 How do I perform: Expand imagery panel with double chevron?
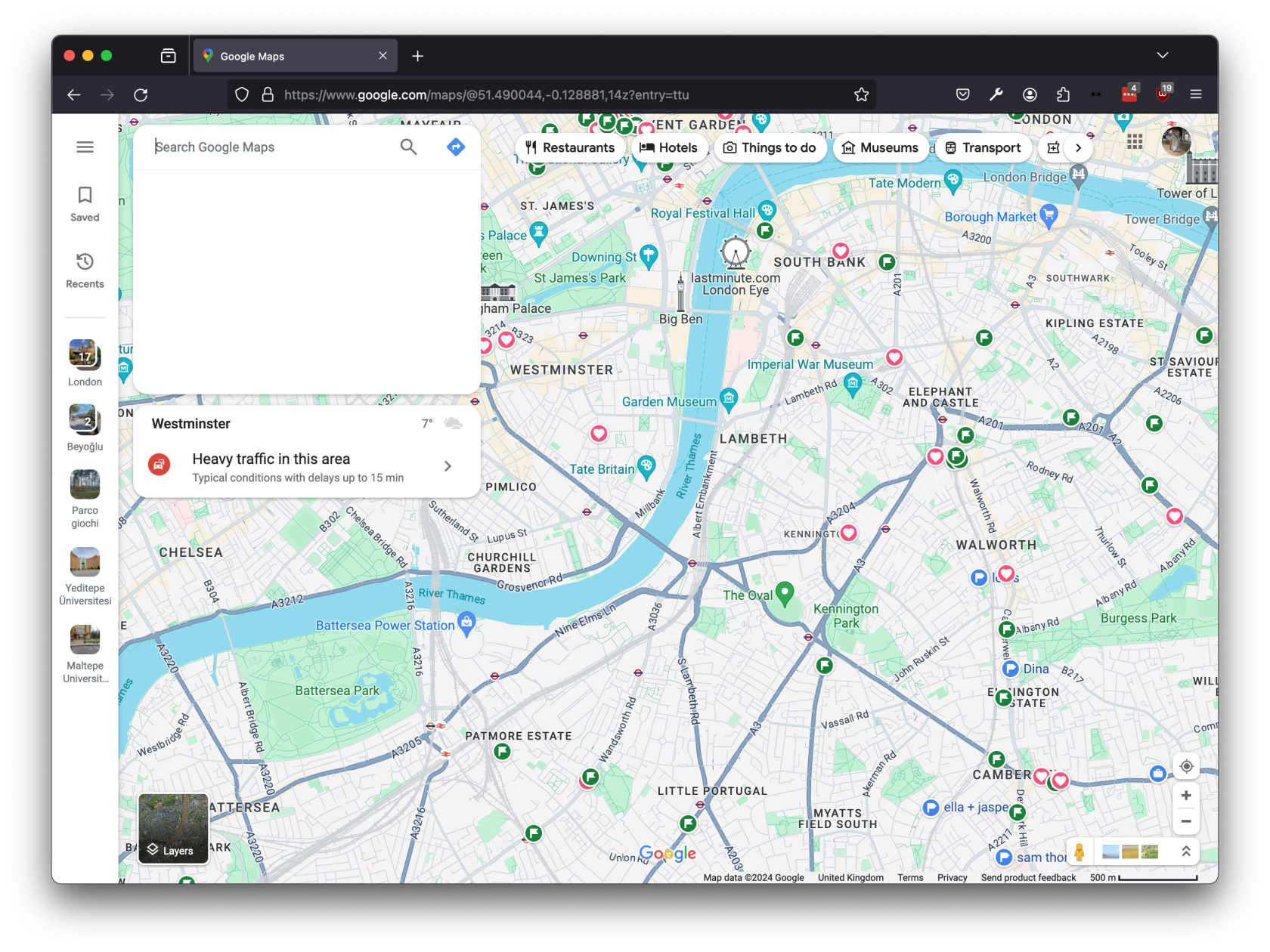1186,852
